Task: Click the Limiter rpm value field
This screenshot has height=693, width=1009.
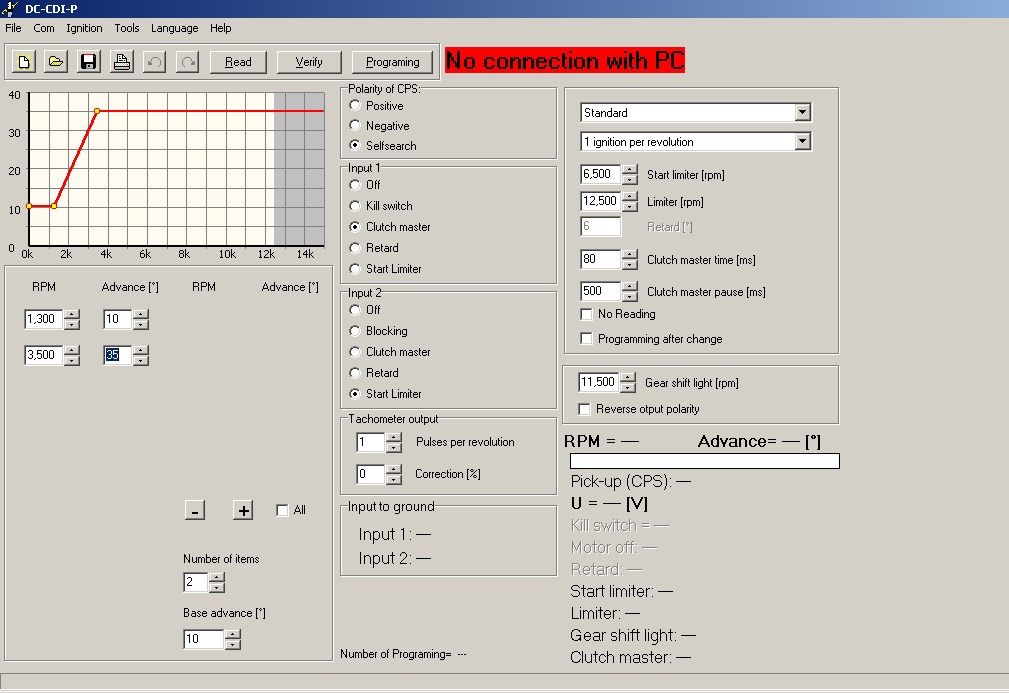Action: coord(600,201)
